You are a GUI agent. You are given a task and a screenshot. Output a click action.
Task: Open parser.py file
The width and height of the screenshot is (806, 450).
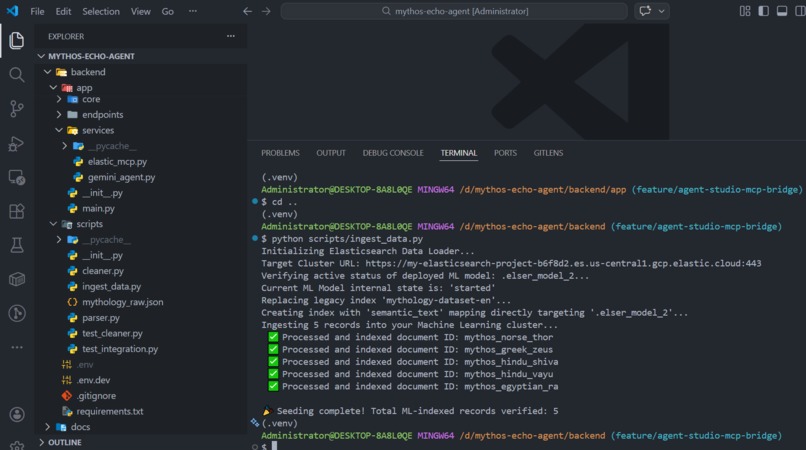(101, 317)
